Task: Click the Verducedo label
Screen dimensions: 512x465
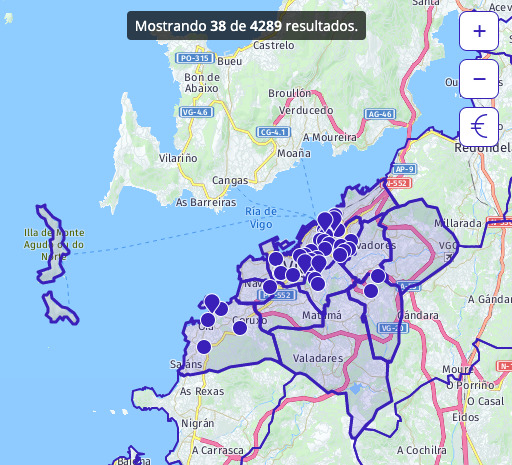Action: pyautogui.click(x=306, y=110)
